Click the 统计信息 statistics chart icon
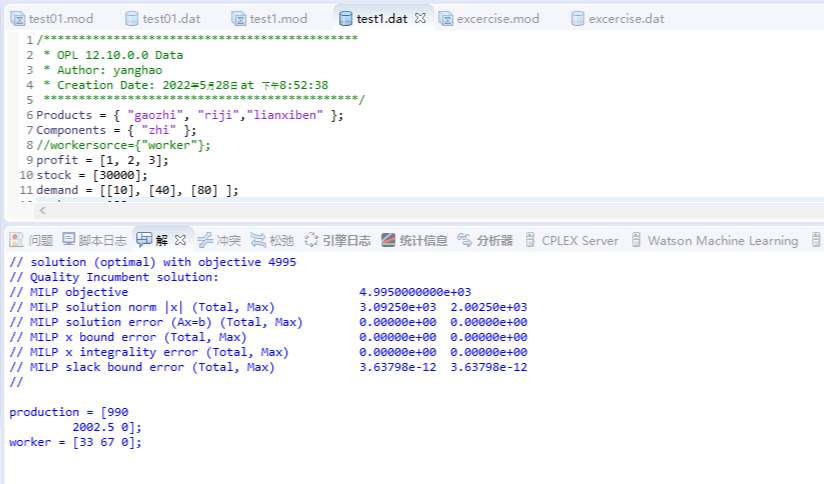 tap(388, 240)
